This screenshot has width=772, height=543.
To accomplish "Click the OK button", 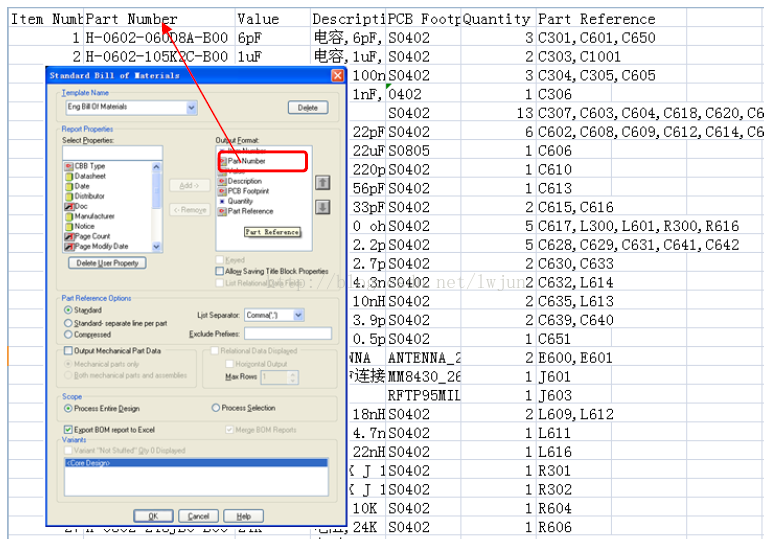I will tap(153, 516).
